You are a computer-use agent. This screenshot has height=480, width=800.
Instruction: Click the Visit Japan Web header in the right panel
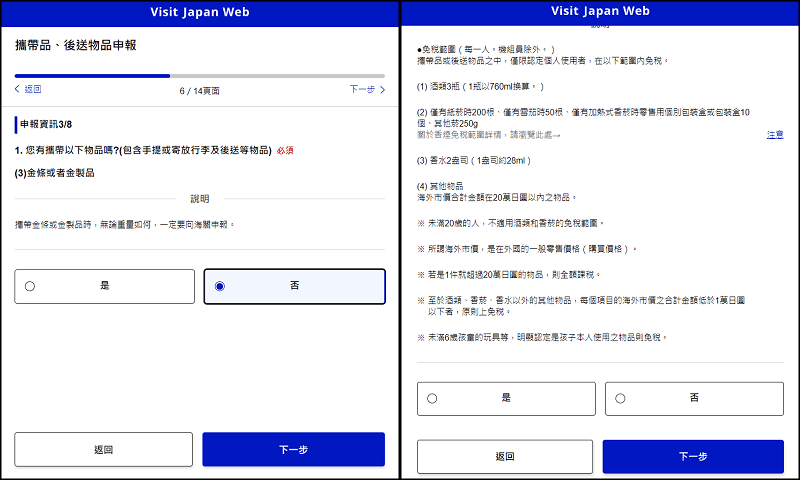pyautogui.click(x=600, y=11)
